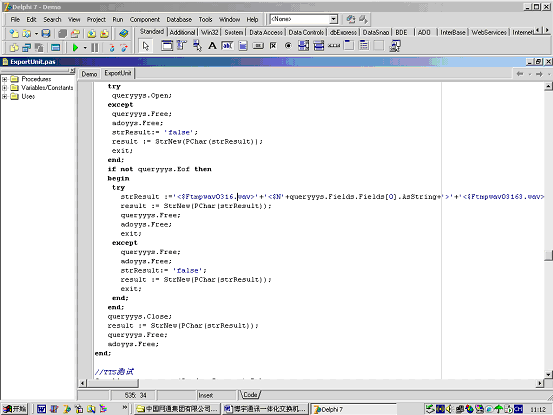The height and width of the screenshot is (415, 553).
Task: Click the New Form toolbar icon
Action: (x=55, y=47)
